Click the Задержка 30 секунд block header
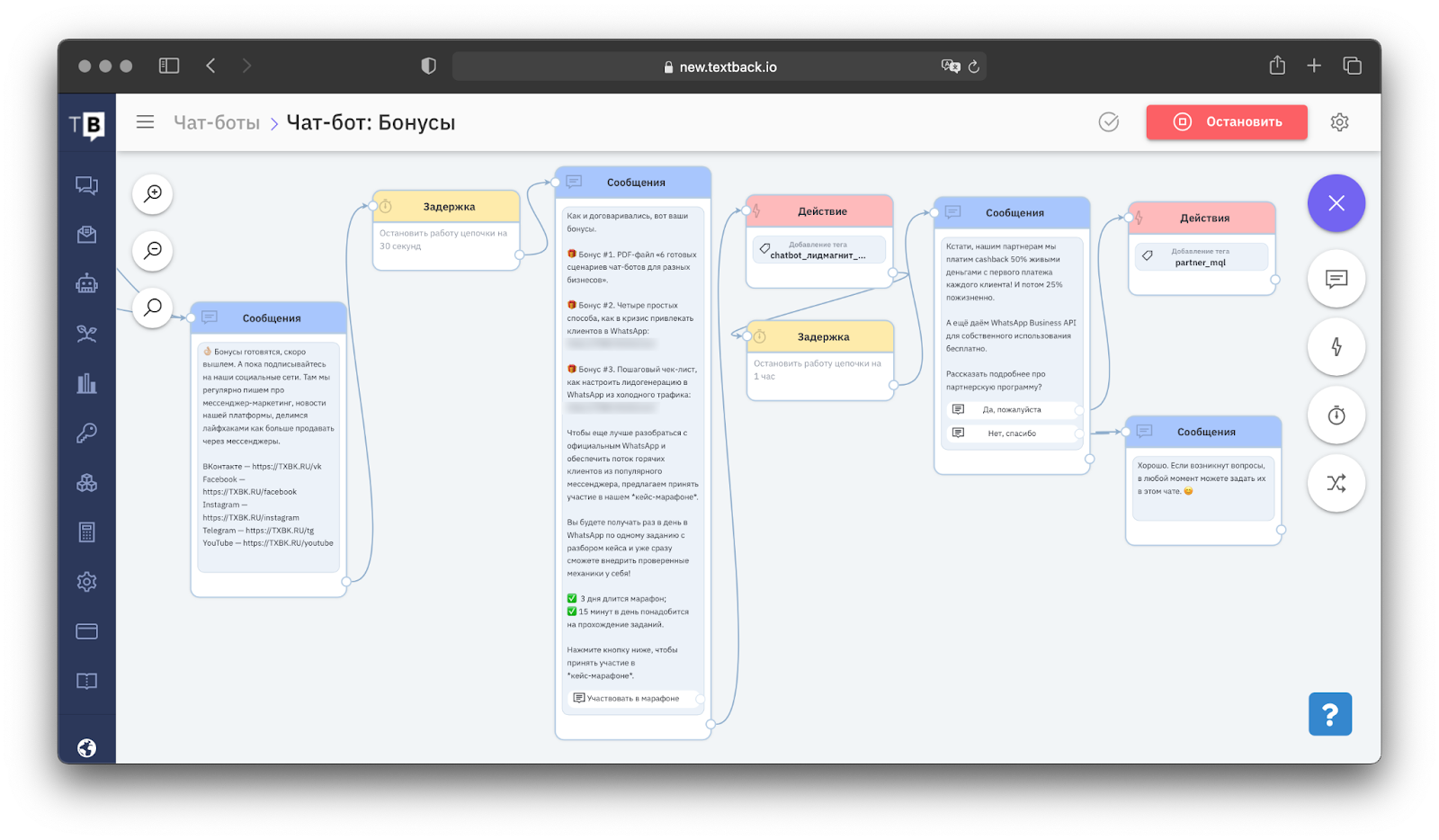Image resolution: width=1439 pixels, height=840 pixels. click(x=447, y=207)
